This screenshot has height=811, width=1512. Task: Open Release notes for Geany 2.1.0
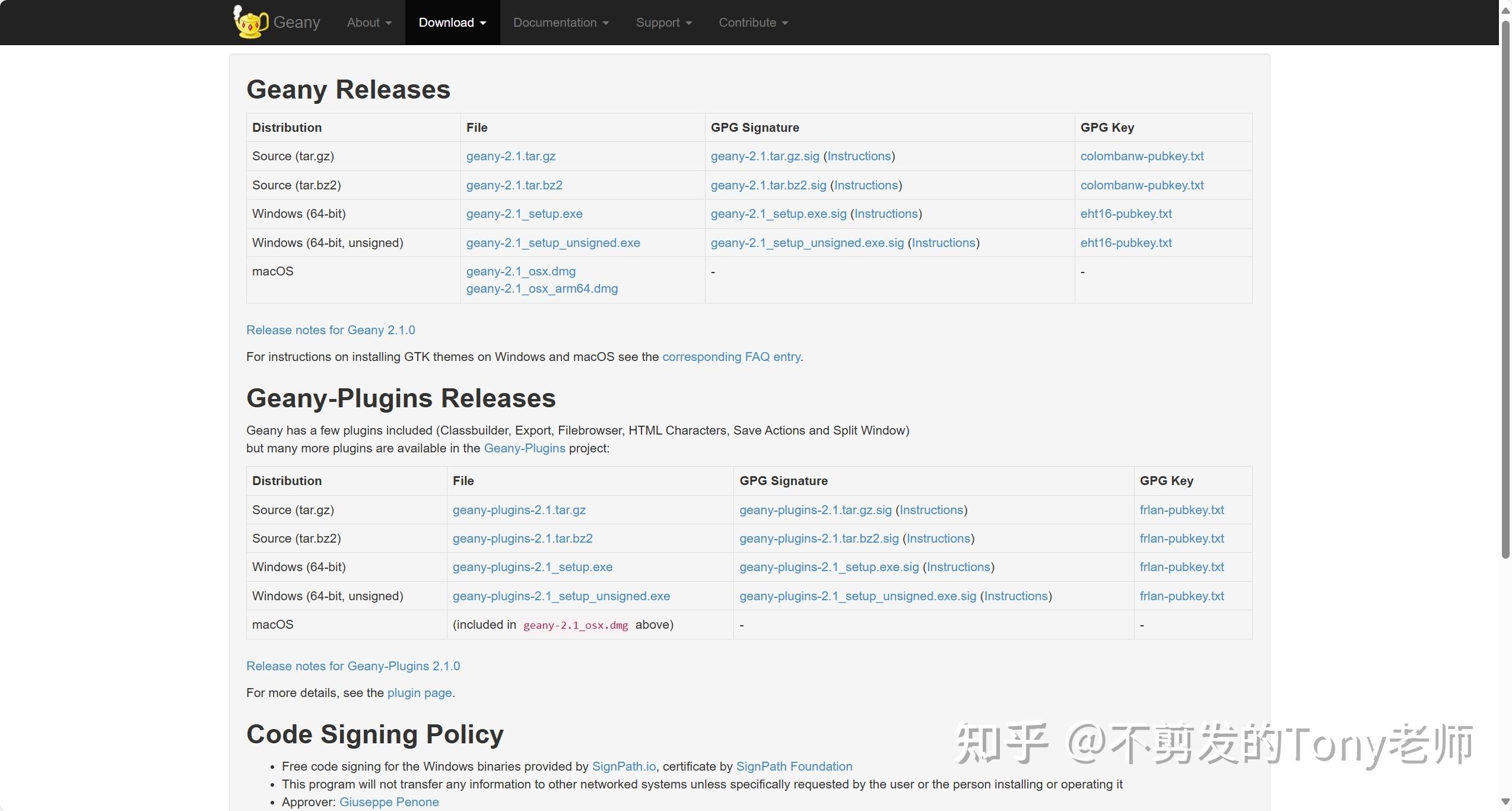coord(331,330)
